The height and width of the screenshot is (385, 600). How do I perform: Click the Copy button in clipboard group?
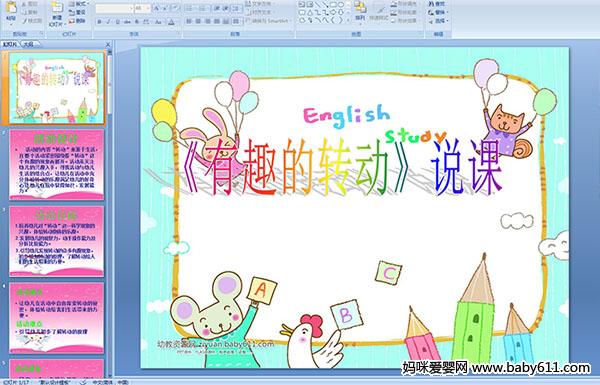(29, 12)
